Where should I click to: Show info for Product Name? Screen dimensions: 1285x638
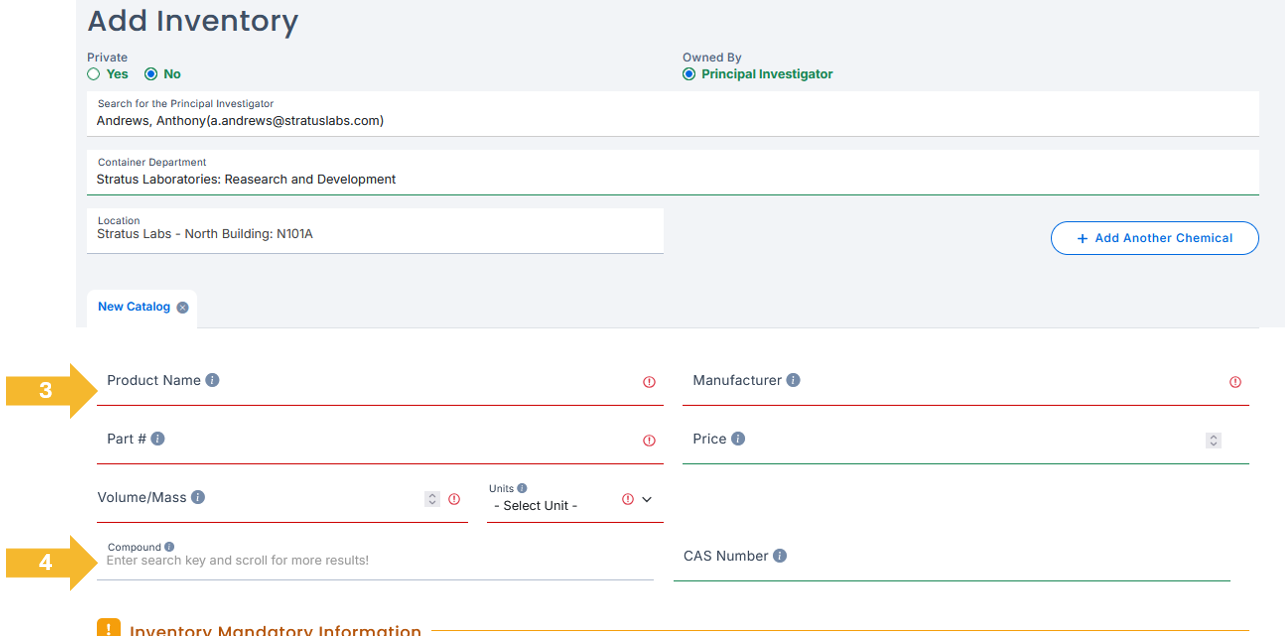click(212, 380)
